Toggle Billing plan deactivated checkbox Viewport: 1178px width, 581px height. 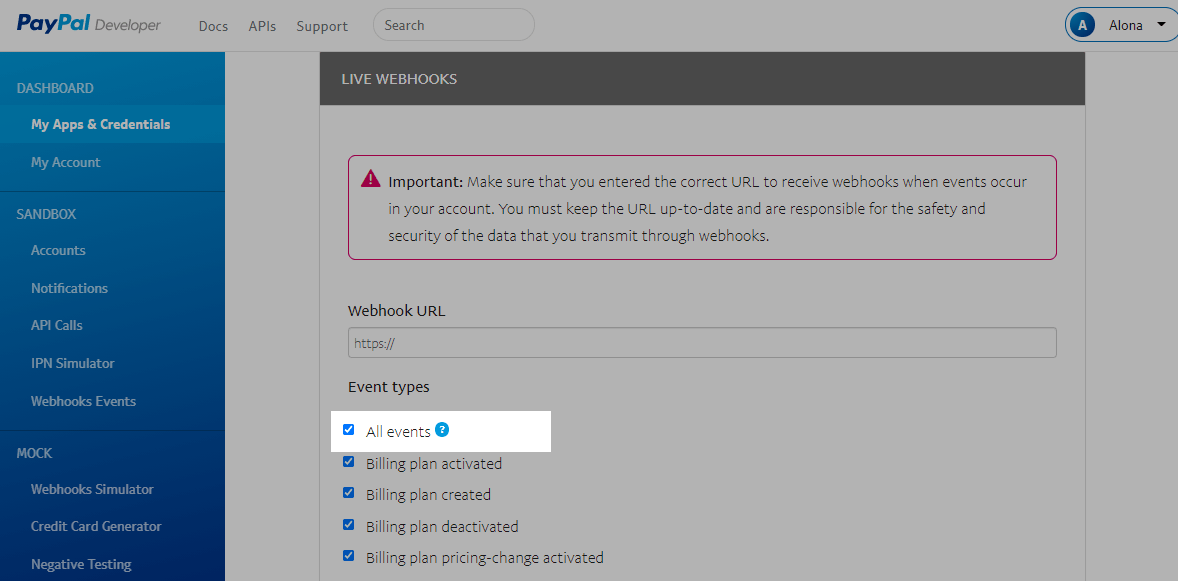[x=349, y=524]
